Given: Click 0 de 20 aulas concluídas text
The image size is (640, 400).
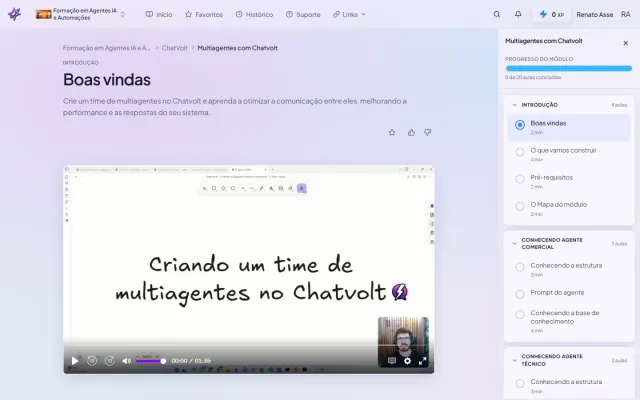Looking at the screenshot, I should tap(533, 77).
